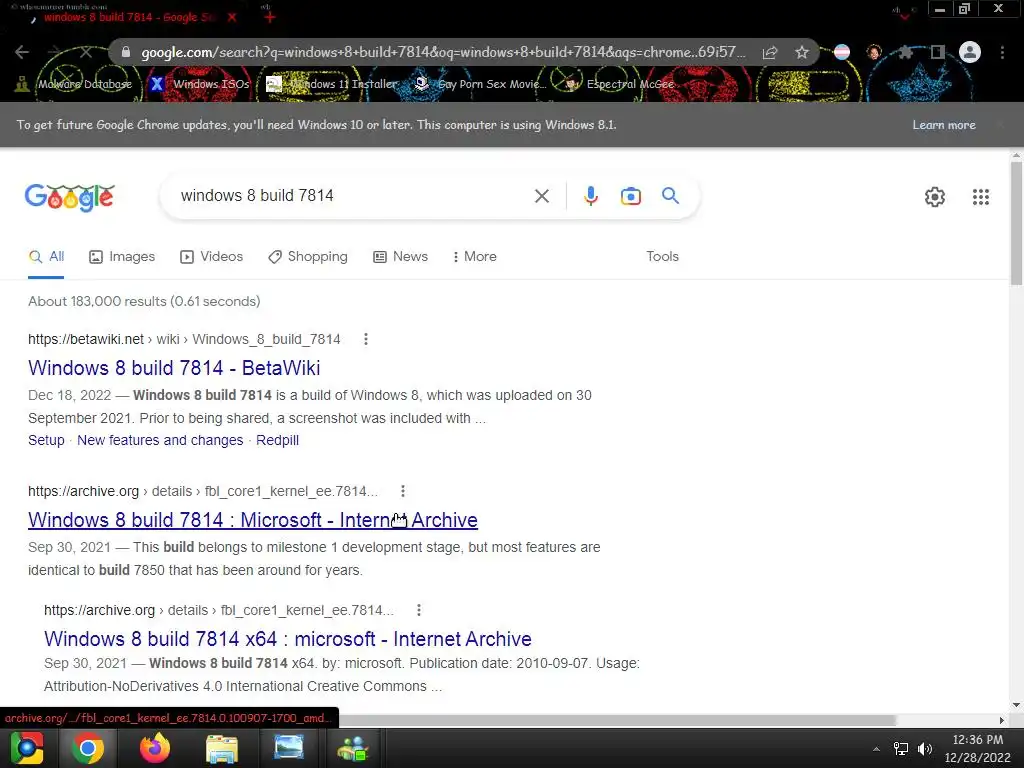The width and height of the screenshot is (1024, 768).
Task: Start voice search with microphone icon
Action: click(x=590, y=196)
